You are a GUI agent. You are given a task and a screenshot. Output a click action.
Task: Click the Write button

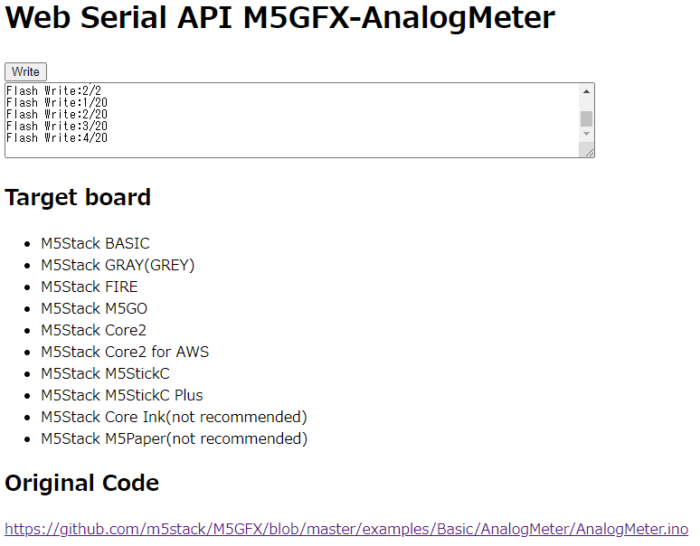[x=26, y=72]
